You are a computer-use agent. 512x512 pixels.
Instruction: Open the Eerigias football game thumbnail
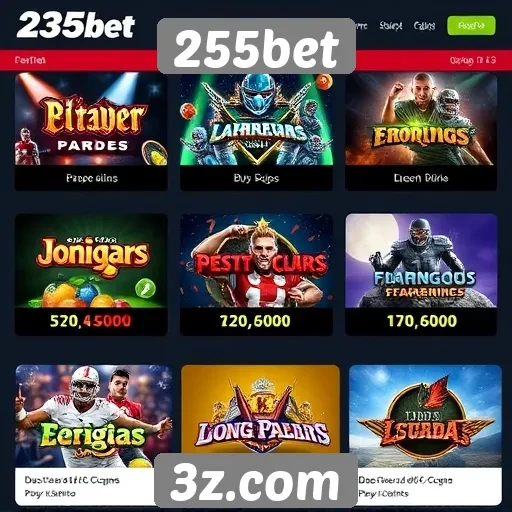(x=93, y=416)
